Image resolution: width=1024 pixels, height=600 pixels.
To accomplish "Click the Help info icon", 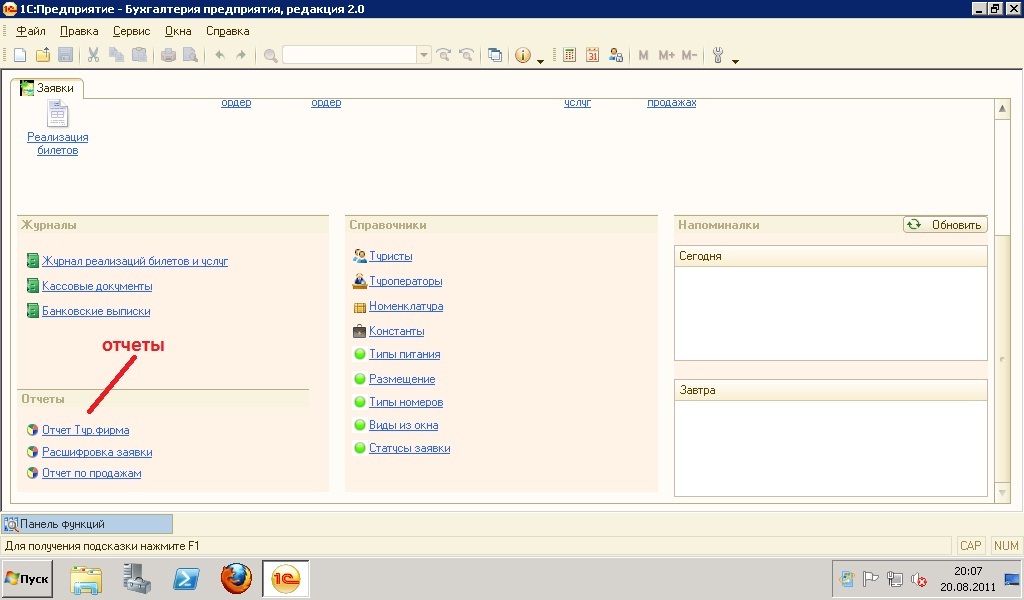I will click(x=522, y=55).
